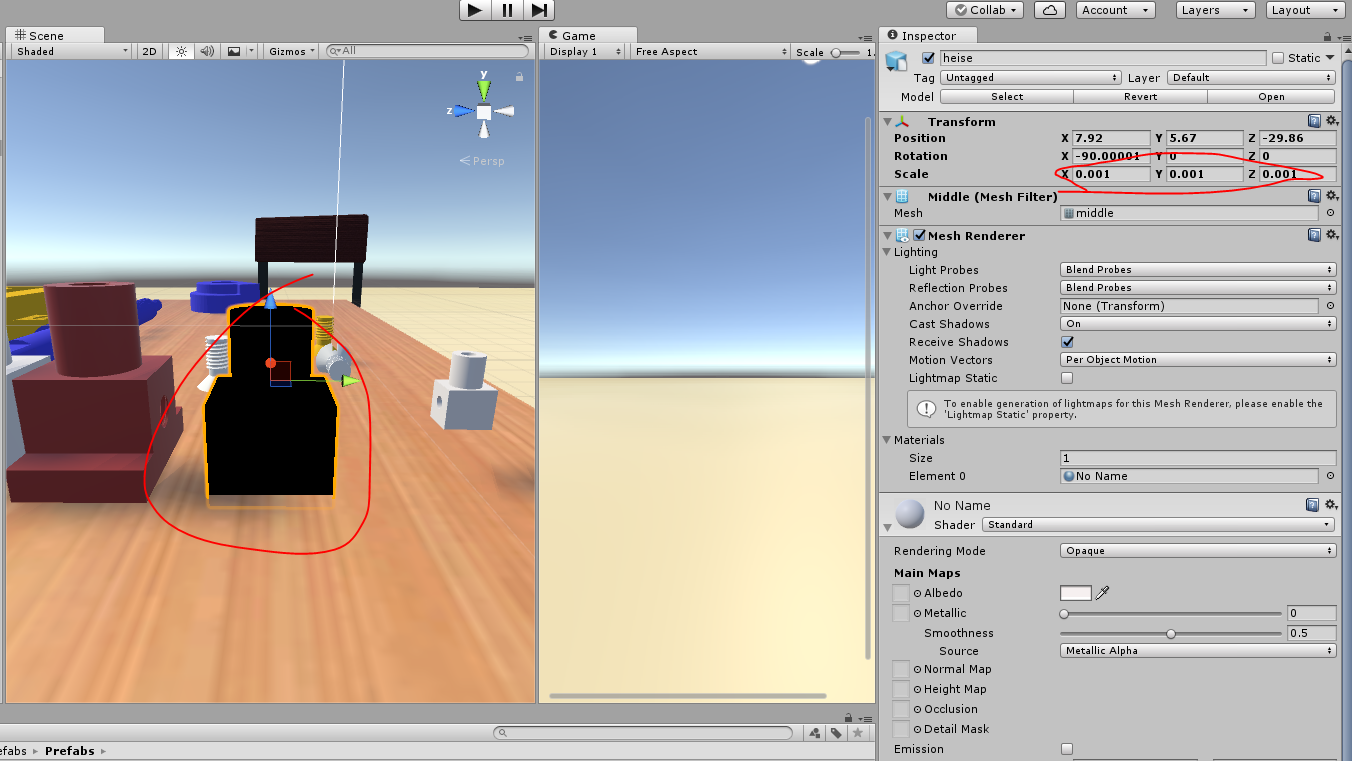Screen dimensions: 1352x761
Task: Click the green Y axis cone on scene gizmo
Action: point(484,88)
